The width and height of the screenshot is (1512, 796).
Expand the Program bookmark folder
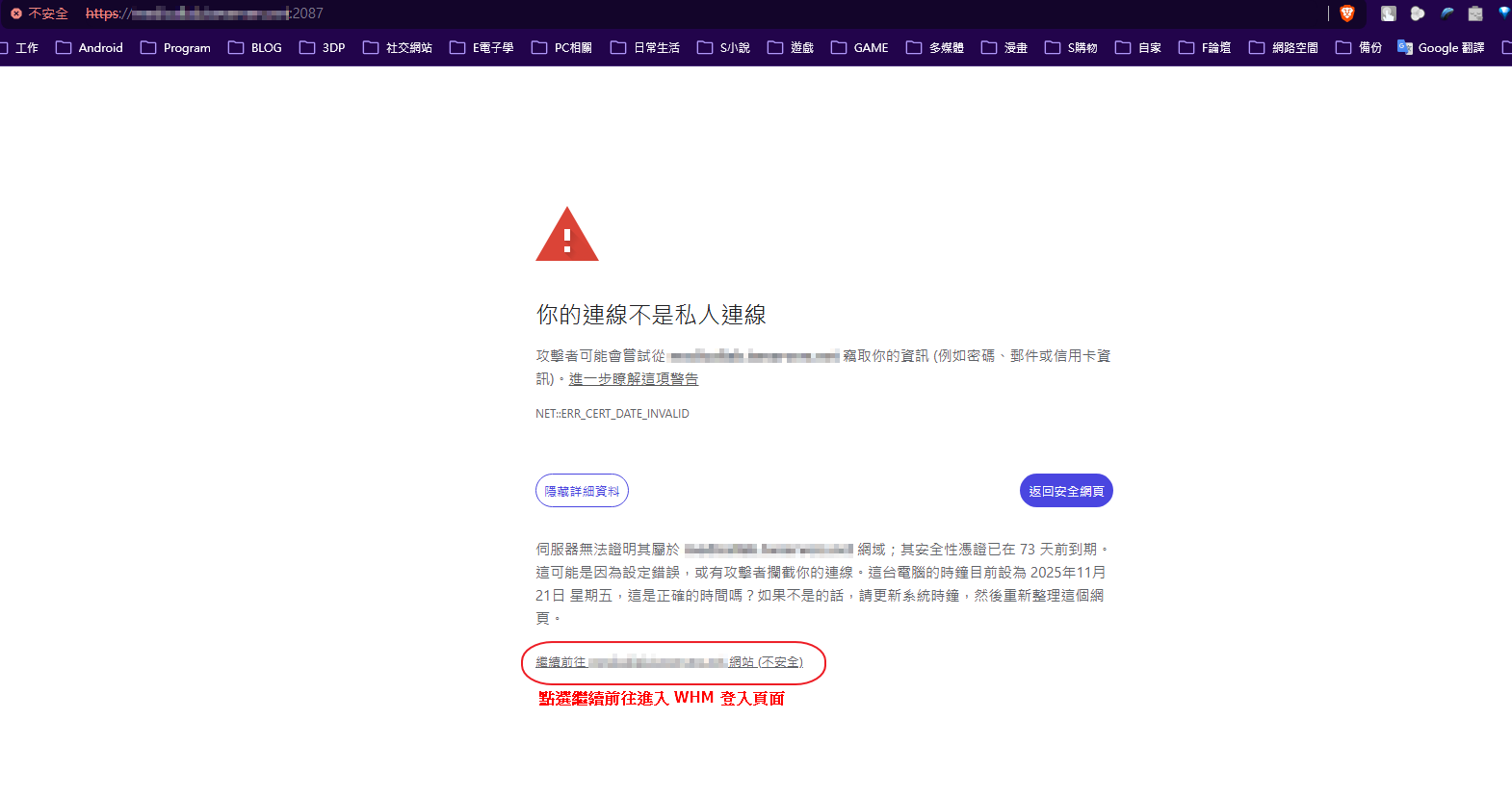[x=175, y=48]
